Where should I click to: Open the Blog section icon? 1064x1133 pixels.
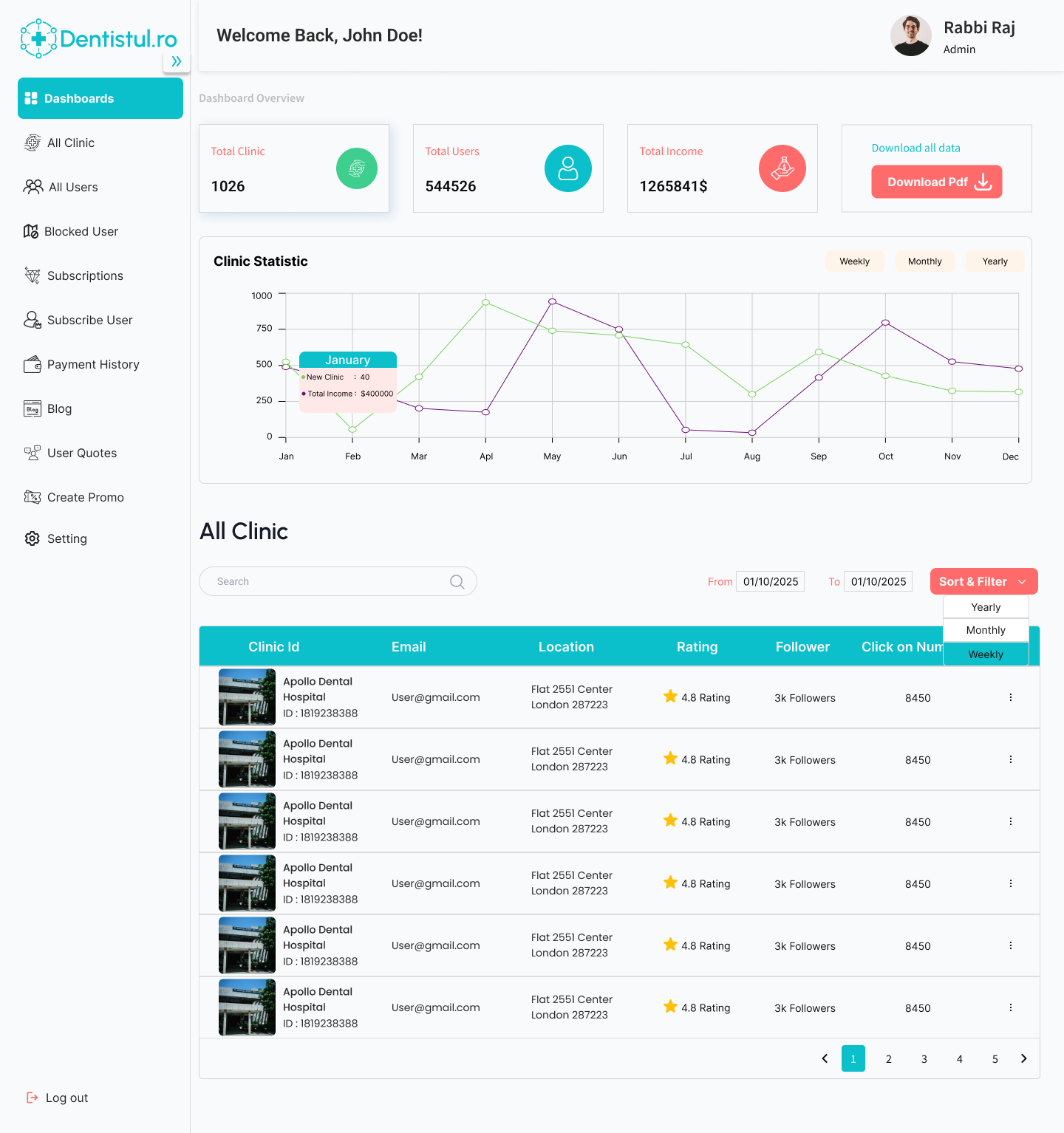click(33, 408)
